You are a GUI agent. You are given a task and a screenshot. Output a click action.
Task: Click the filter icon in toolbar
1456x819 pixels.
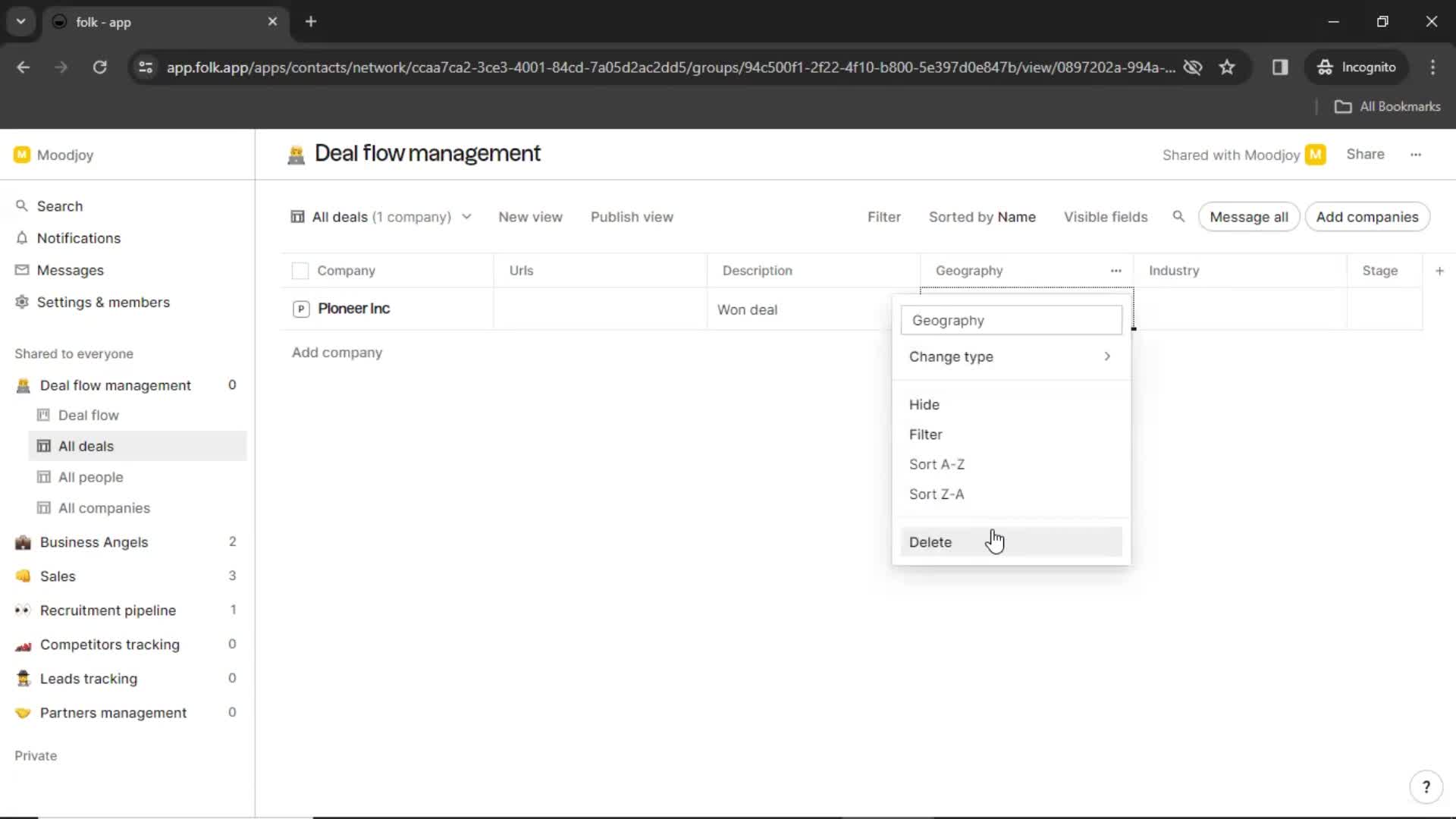[x=883, y=217]
